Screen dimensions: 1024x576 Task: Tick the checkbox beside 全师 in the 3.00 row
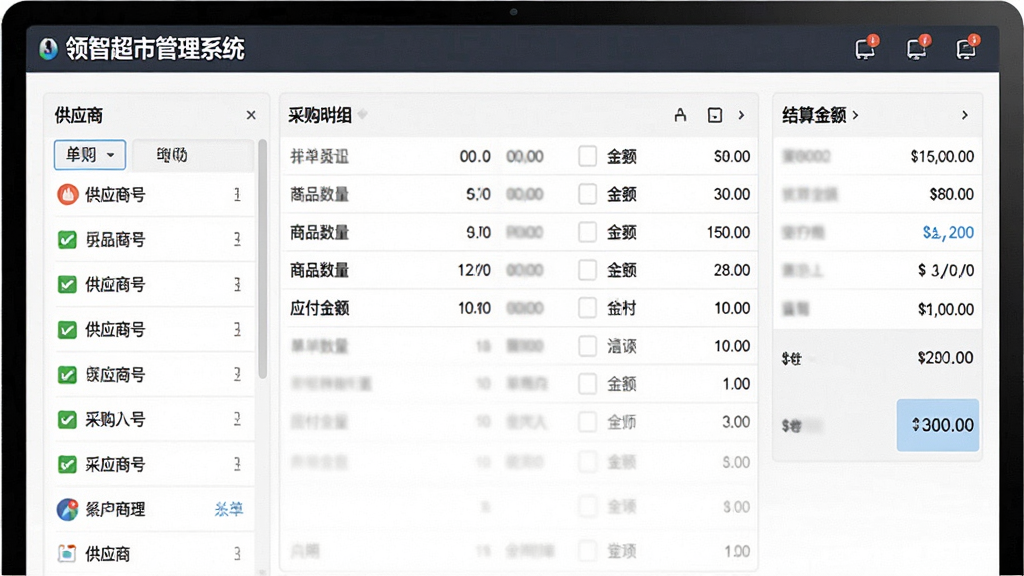point(587,422)
